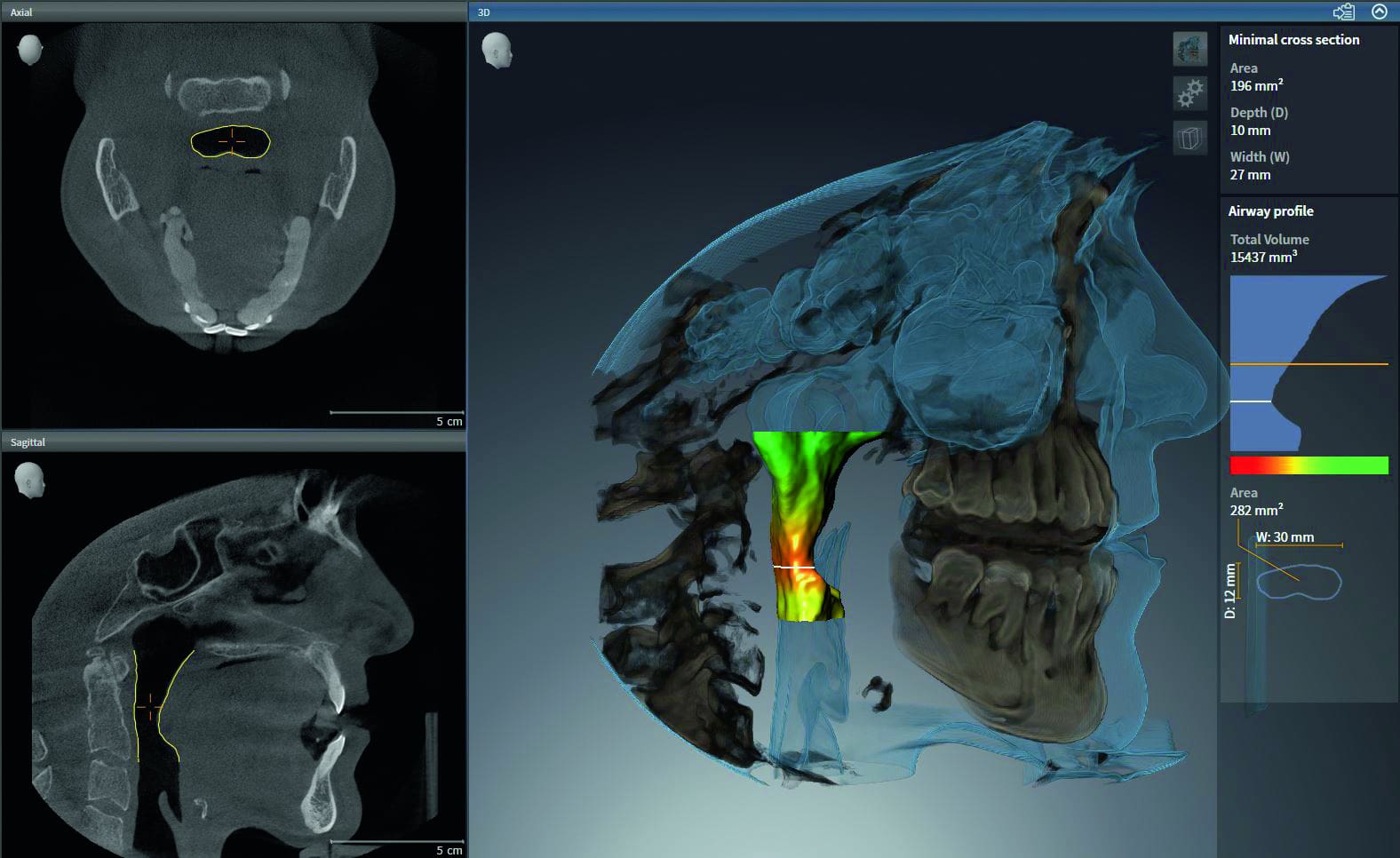The image size is (1400, 858).
Task: Click the '5 cm' scale label in the Axial view
Action: click(449, 421)
